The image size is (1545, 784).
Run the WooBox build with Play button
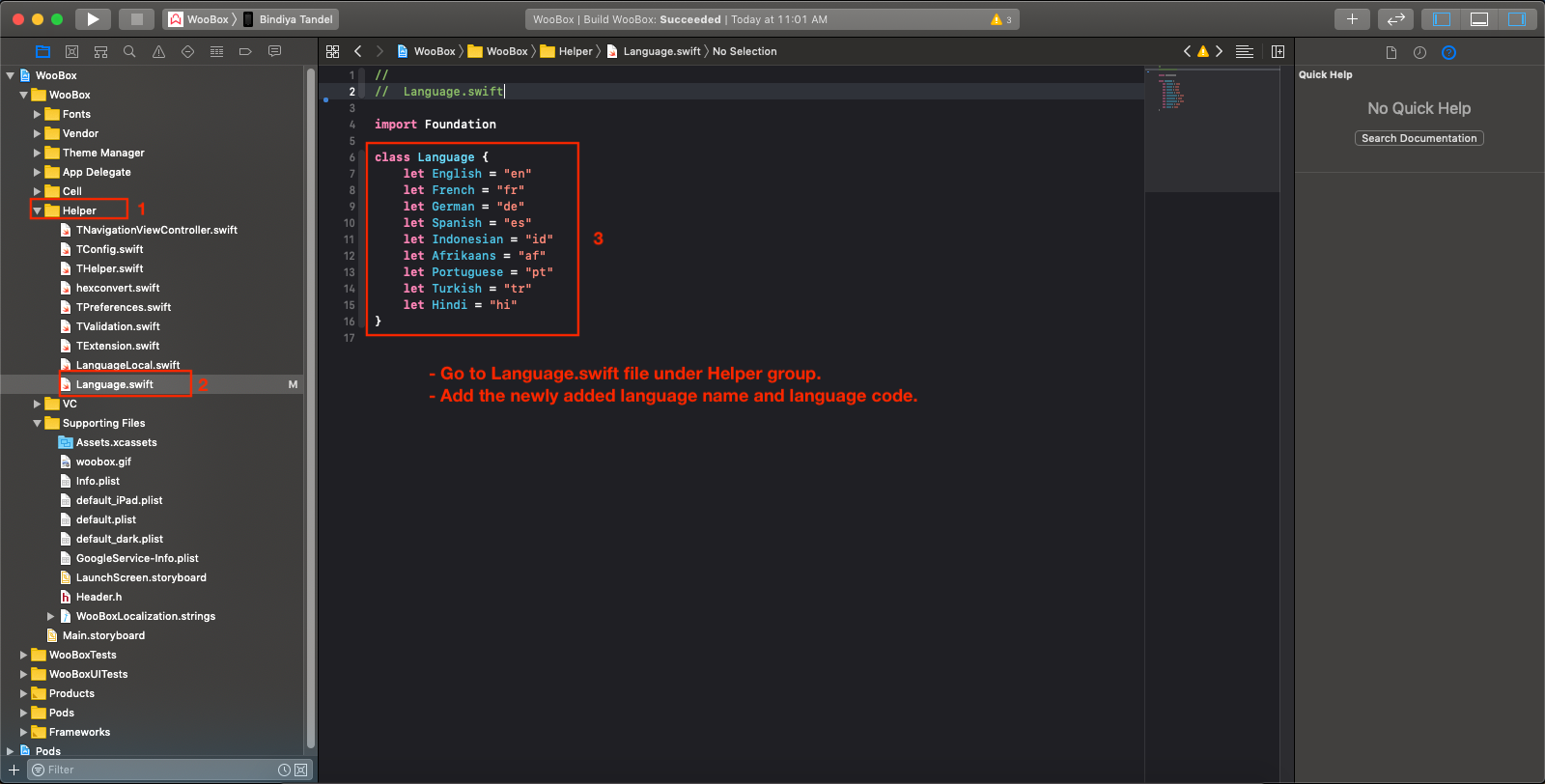click(x=93, y=19)
